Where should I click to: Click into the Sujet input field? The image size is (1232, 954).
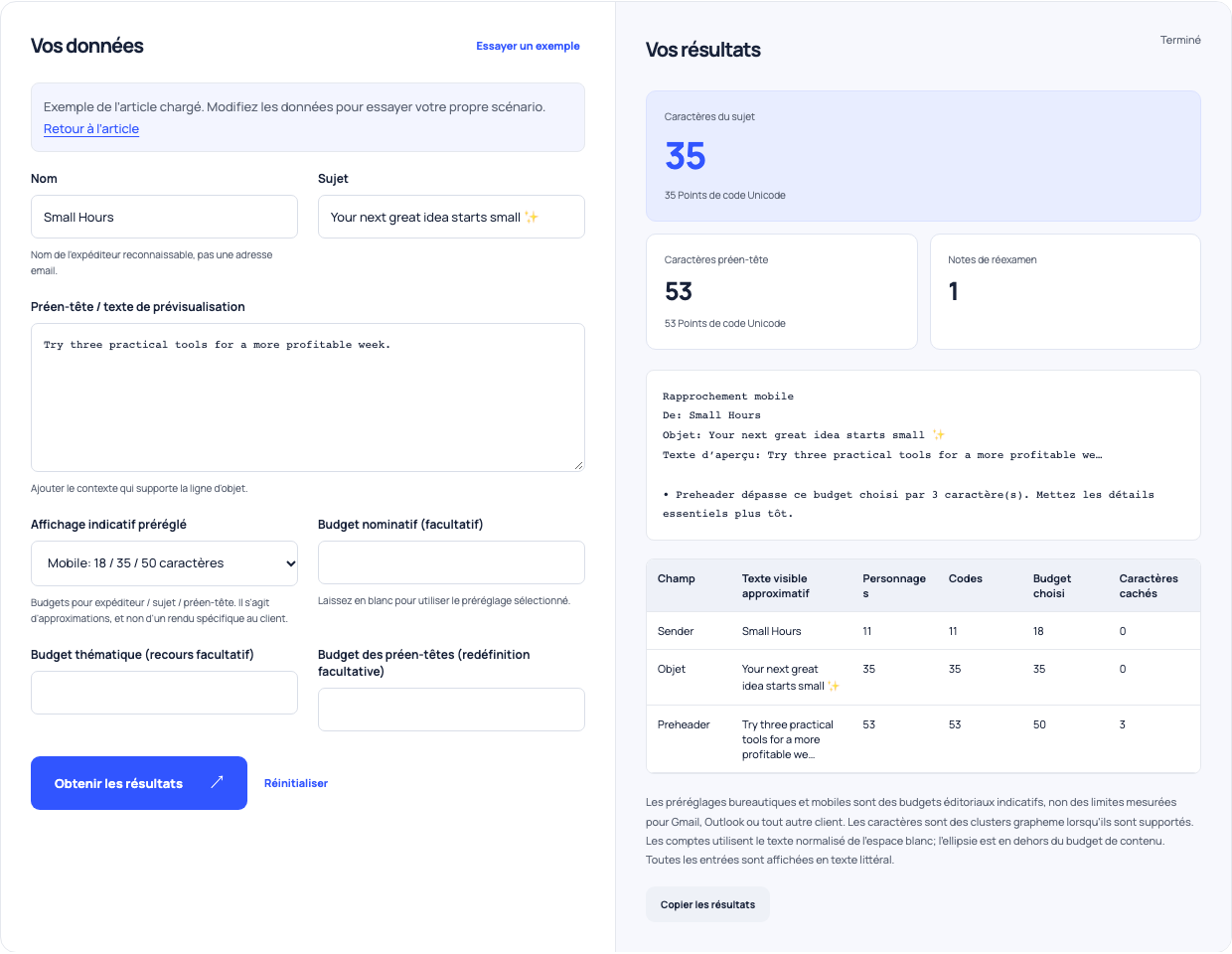451,217
